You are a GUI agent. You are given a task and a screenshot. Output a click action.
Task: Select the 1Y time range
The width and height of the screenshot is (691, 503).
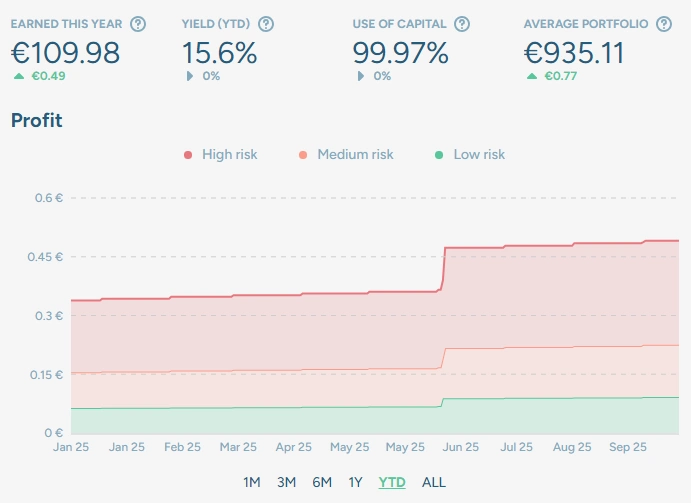point(355,482)
